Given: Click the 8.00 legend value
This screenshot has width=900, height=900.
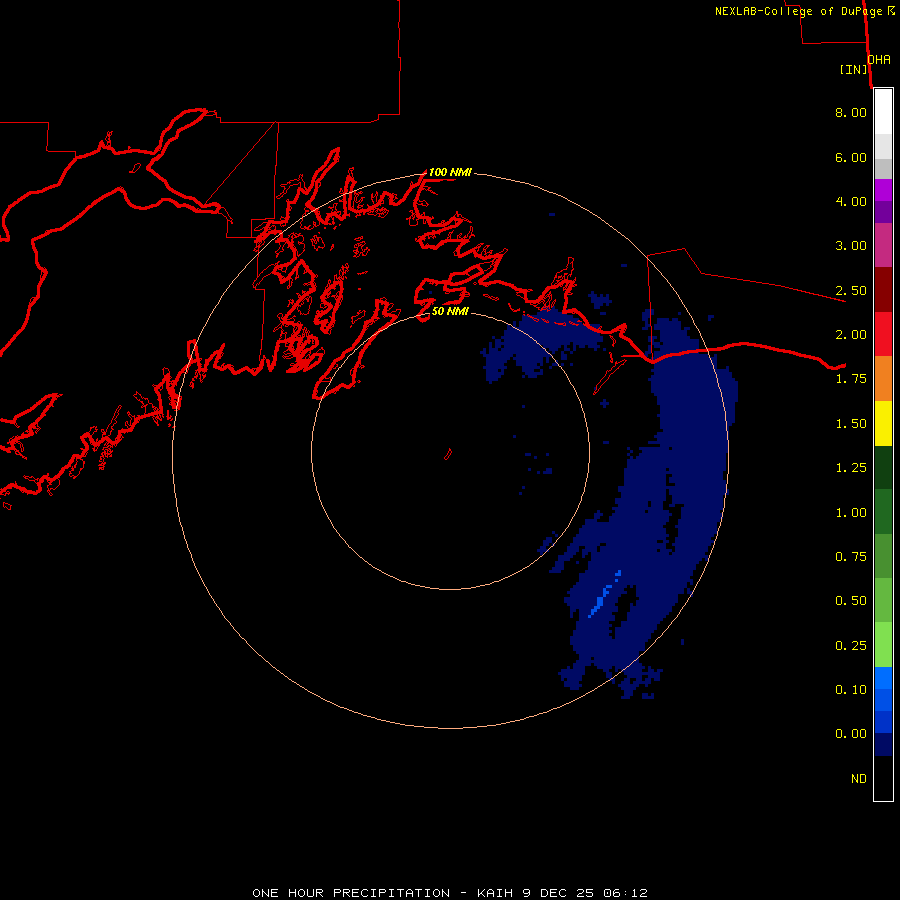Looking at the screenshot, I should pos(851,112).
